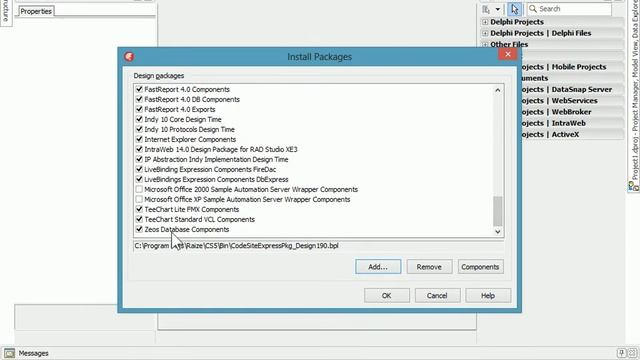The width and height of the screenshot is (640, 360).
Task: Select TeeChart Standard VCL Components row text
Action: coord(200,220)
